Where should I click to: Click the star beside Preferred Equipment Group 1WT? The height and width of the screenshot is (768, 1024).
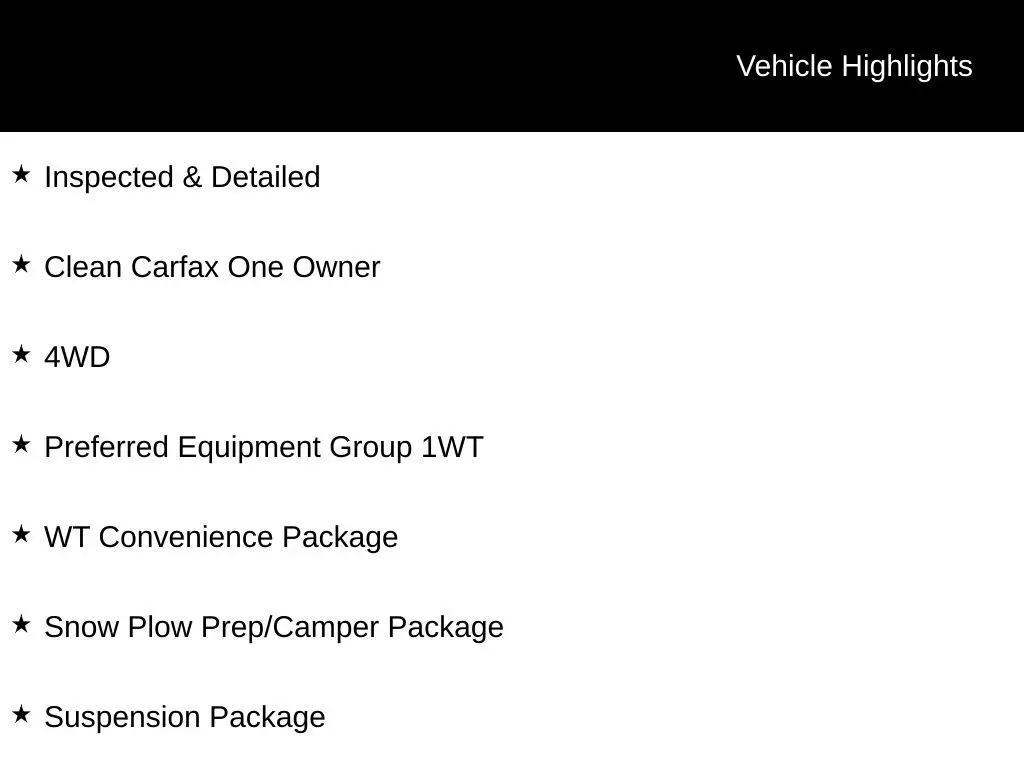point(21,445)
